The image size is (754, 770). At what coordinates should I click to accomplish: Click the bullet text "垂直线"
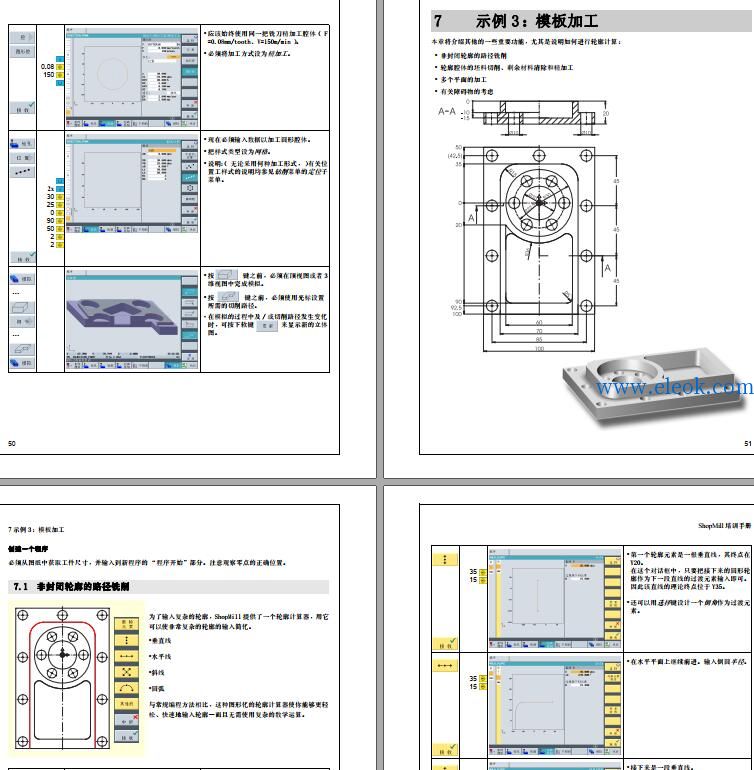(161, 641)
